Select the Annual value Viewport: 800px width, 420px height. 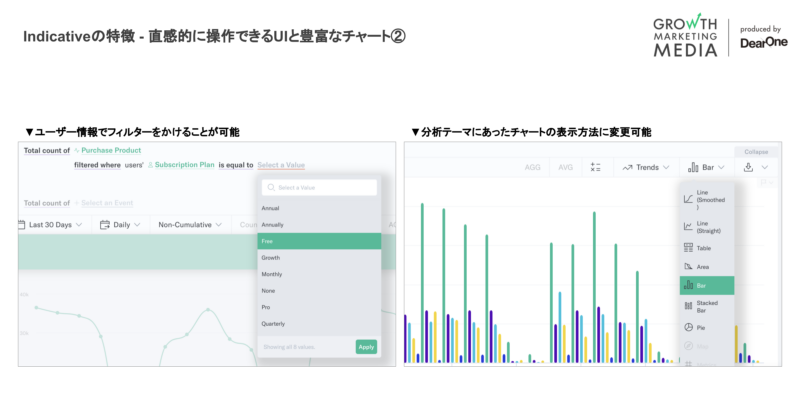click(319, 208)
